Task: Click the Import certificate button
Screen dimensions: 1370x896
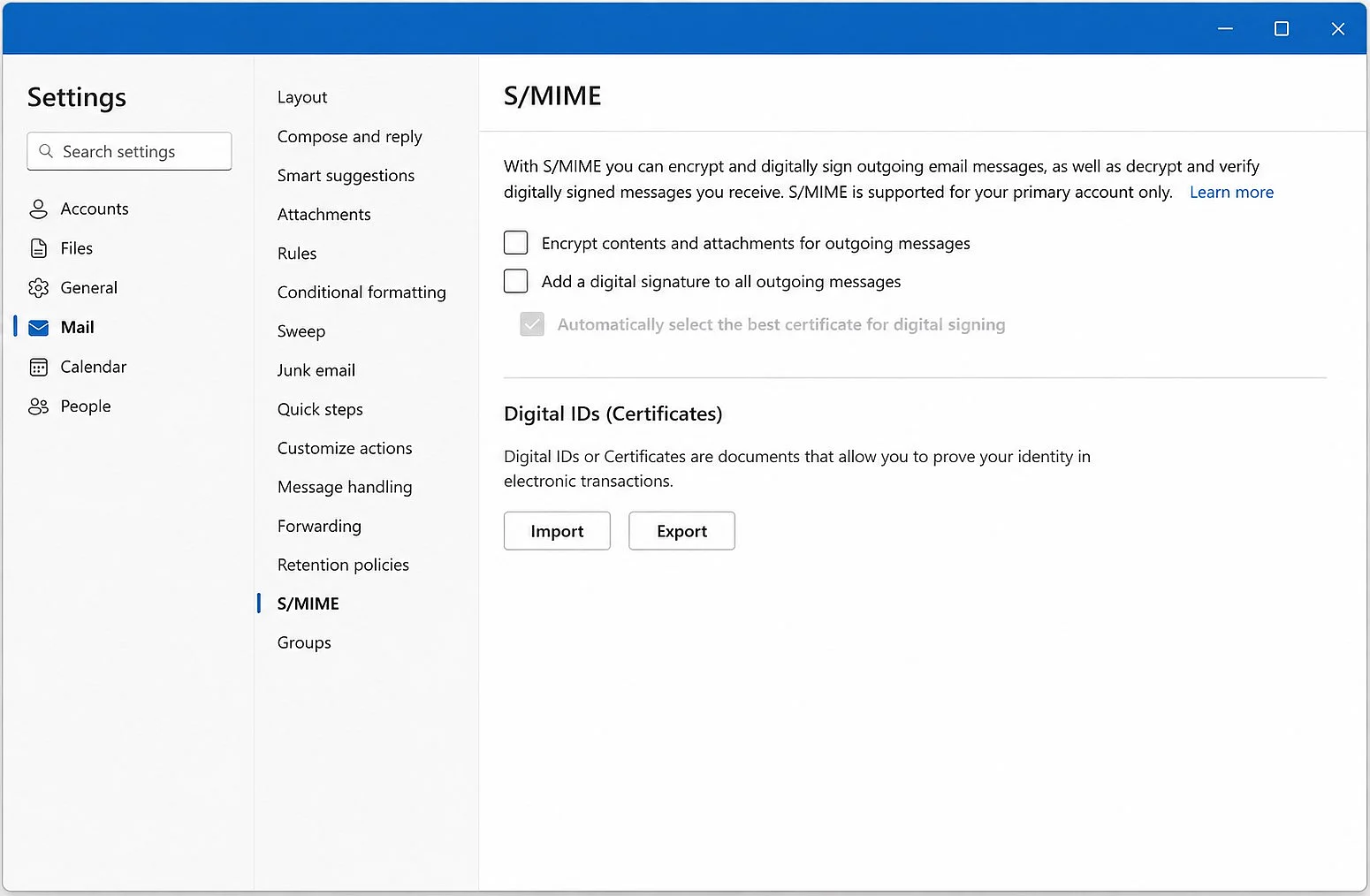Action: click(x=557, y=531)
